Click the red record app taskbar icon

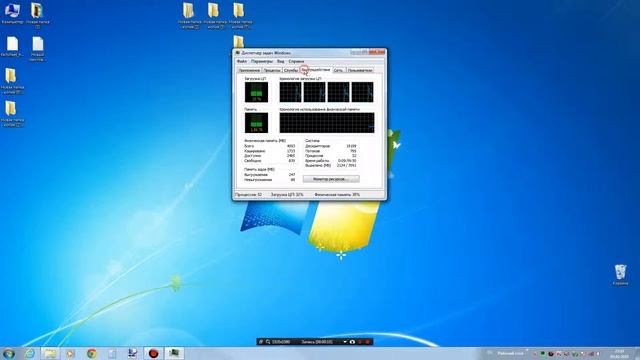tap(153, 353)
